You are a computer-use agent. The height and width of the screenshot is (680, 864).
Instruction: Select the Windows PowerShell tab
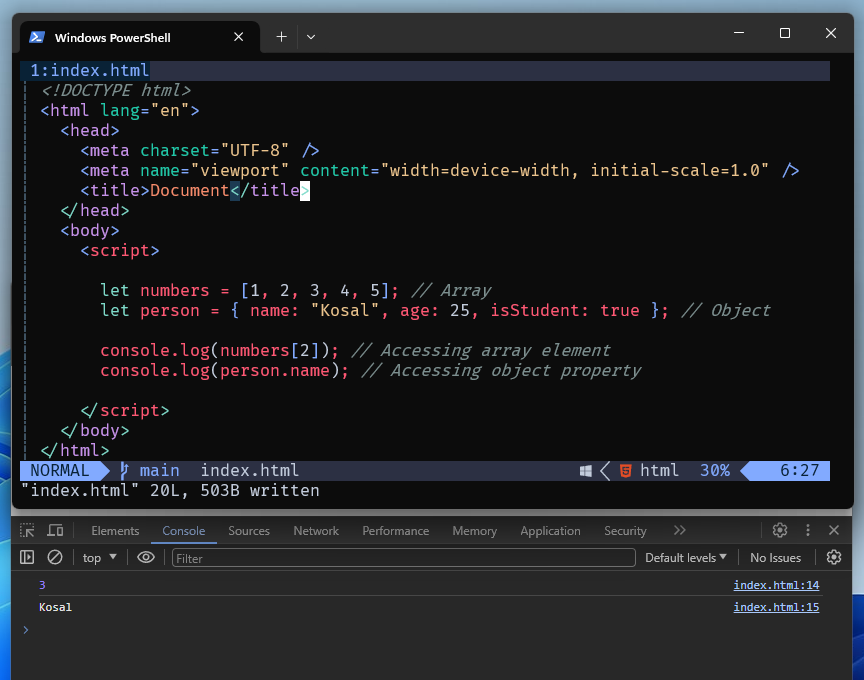140,37
